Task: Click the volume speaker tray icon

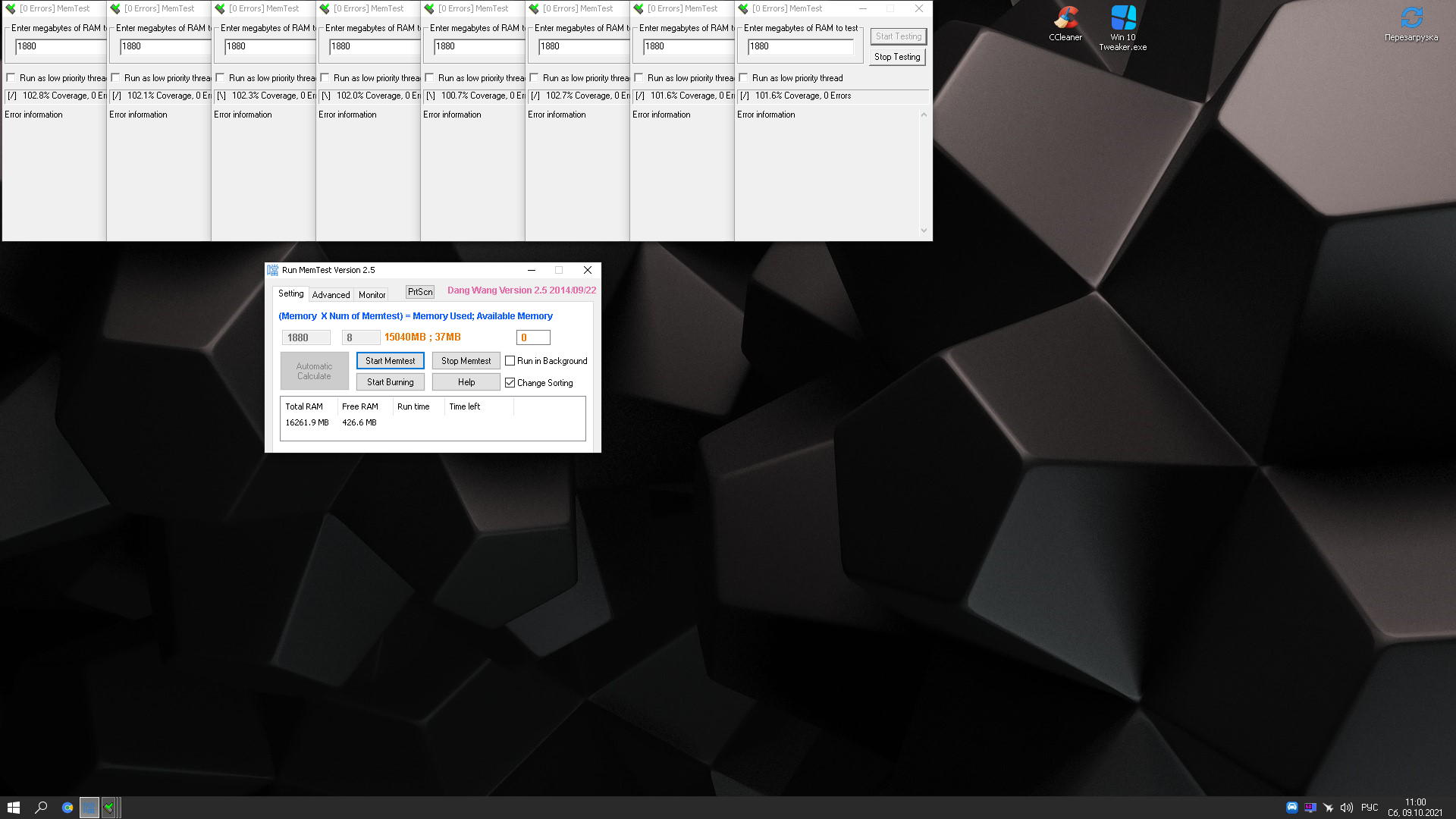Action: coord(1347,808)
